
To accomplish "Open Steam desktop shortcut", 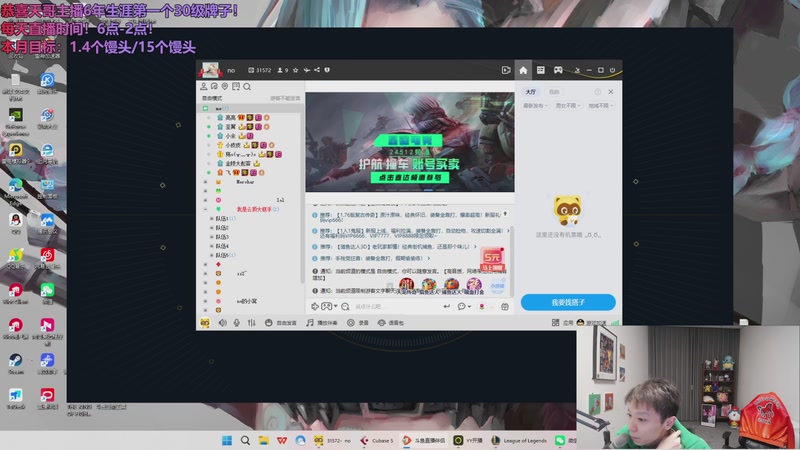I will click(15, 364).
